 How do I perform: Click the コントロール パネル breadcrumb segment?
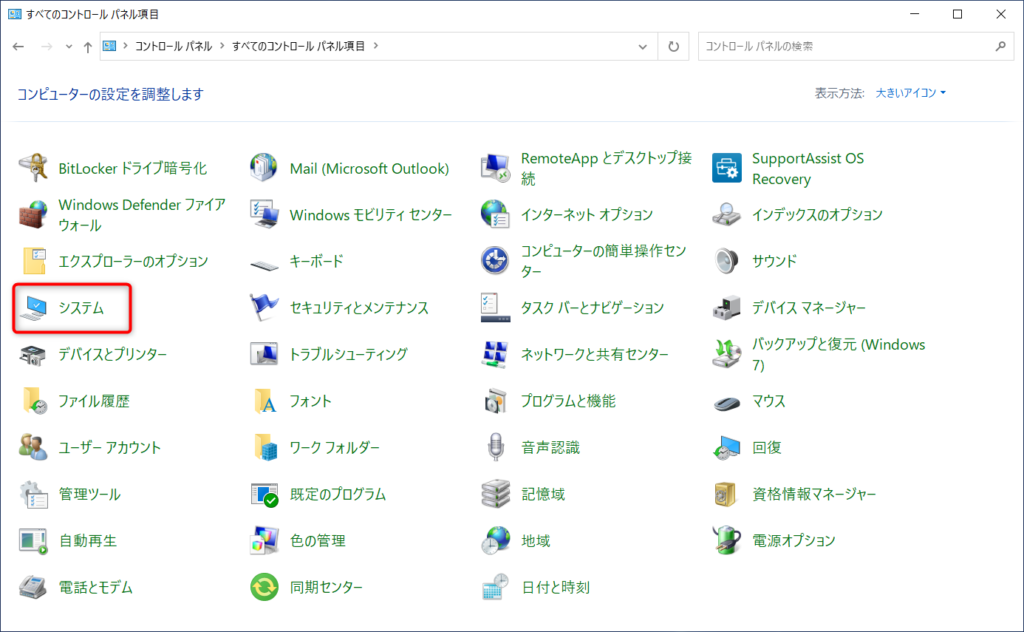coord(174,46)
